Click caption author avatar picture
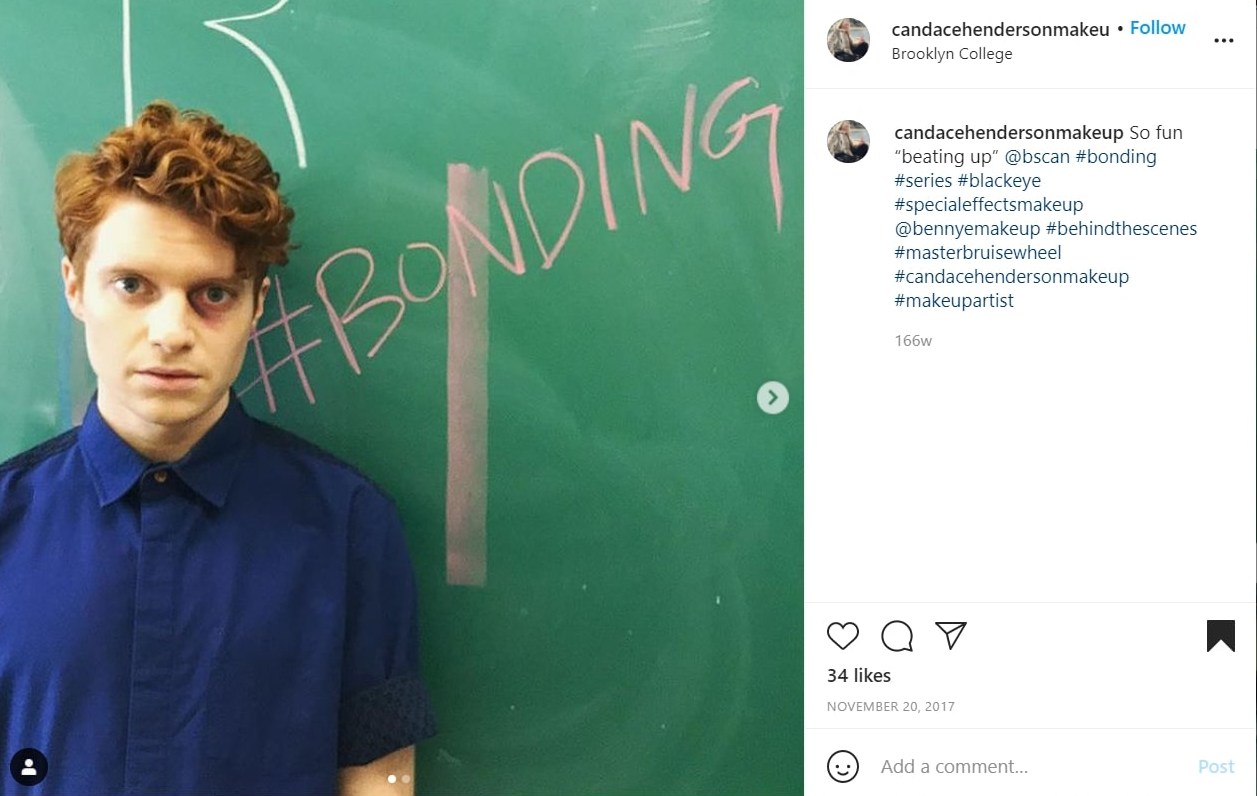 click(x=848, y=141)
